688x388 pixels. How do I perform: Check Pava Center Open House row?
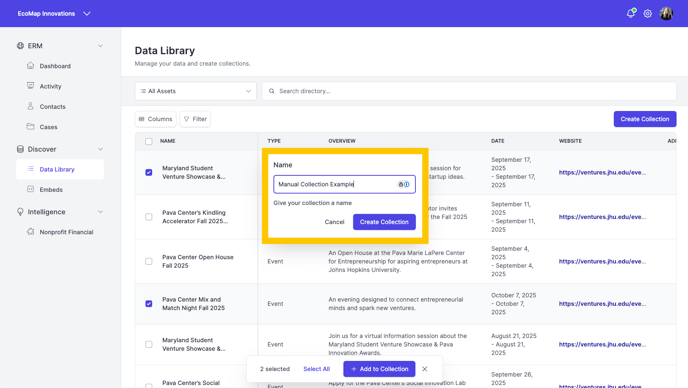click(x=149, y=261)
